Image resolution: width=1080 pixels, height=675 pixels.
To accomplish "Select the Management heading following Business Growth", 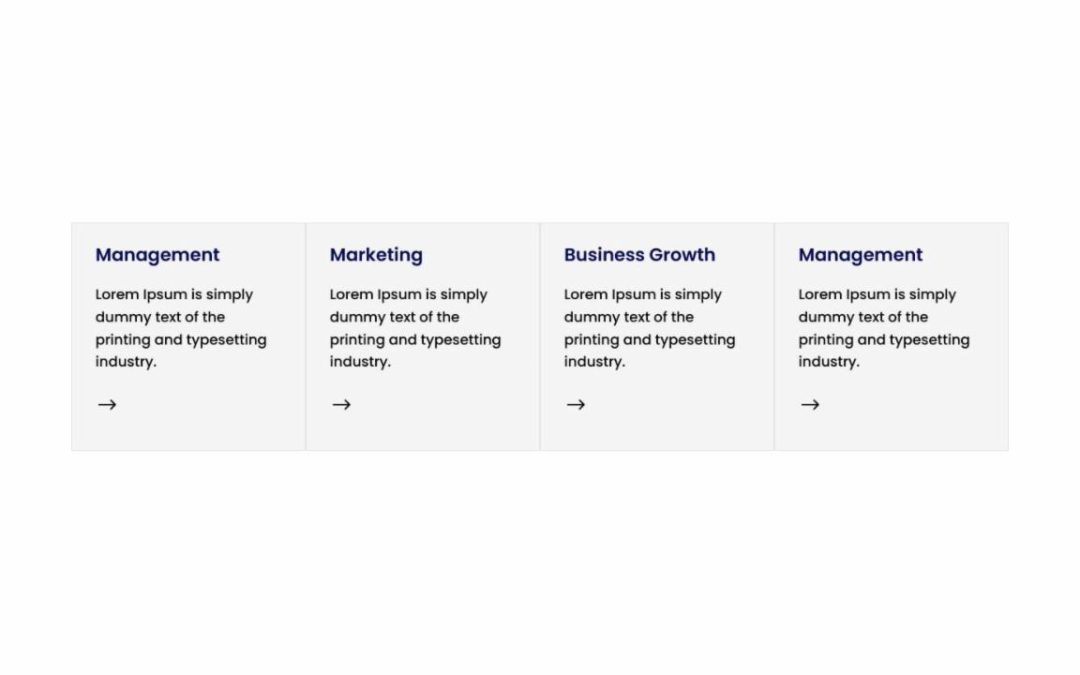I will pos(860,255).
